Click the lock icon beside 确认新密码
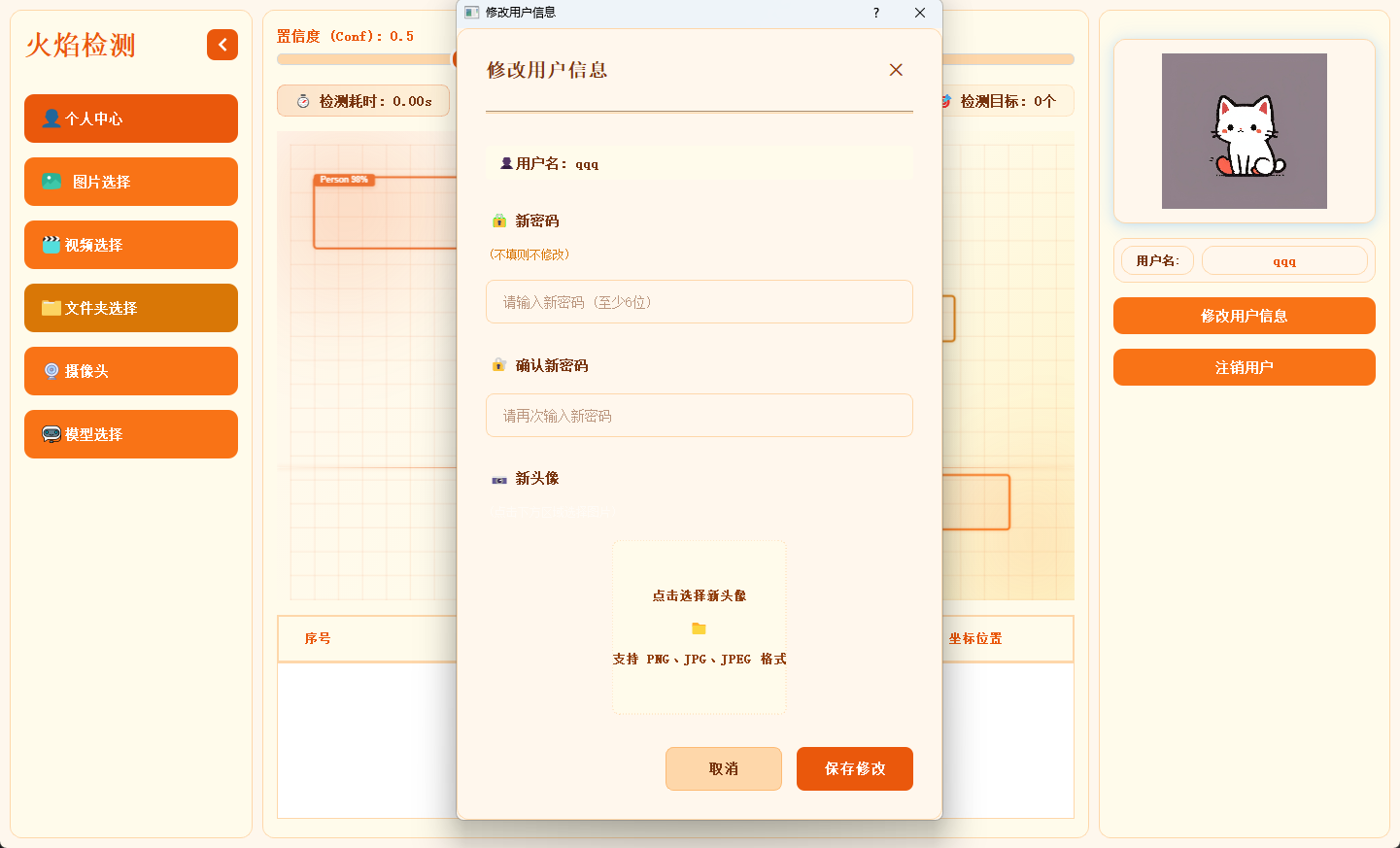The image size is (1400, 848). [x=498, y=365]
